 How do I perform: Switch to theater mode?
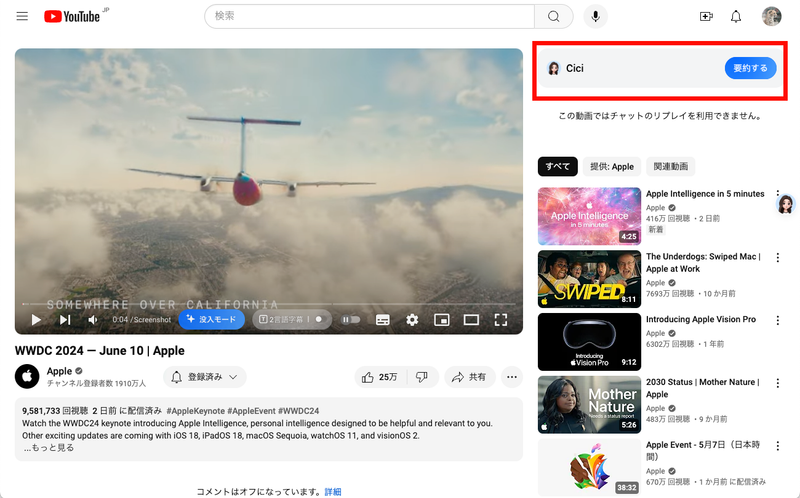coord(471,320)
